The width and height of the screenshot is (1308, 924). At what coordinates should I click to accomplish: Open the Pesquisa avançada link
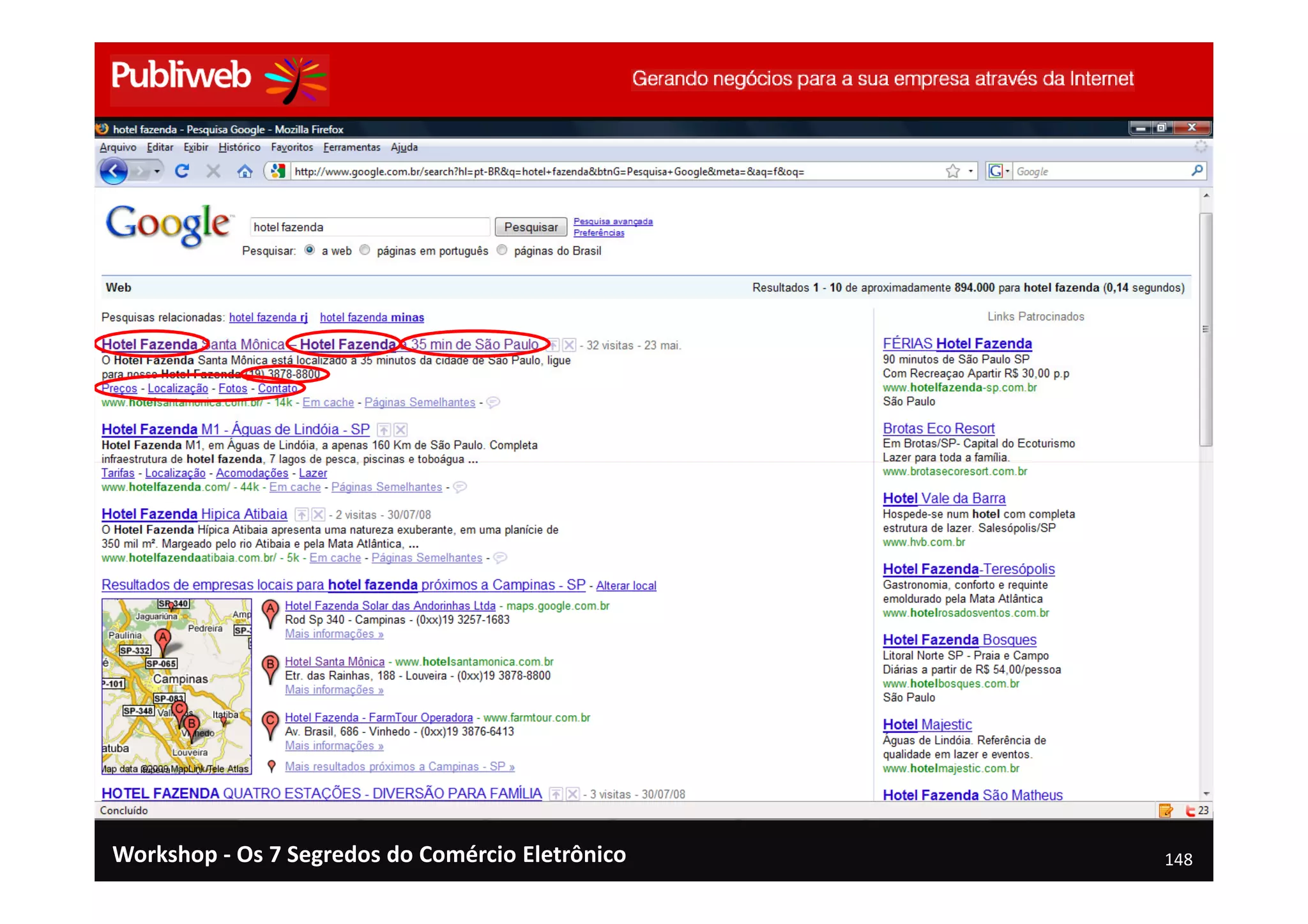pos(612,222)
